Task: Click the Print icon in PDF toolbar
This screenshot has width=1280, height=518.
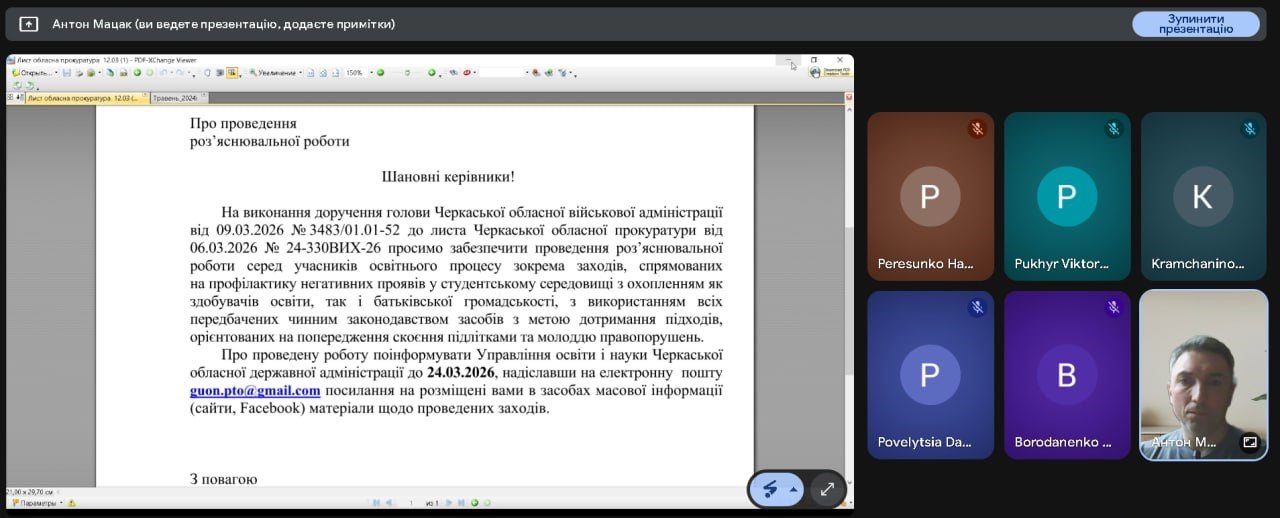Action: 79,73
